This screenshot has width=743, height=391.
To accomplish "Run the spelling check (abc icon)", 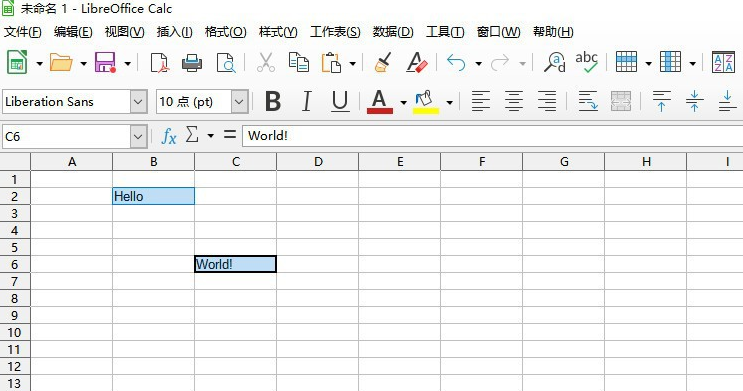I will tap(586, 63).
